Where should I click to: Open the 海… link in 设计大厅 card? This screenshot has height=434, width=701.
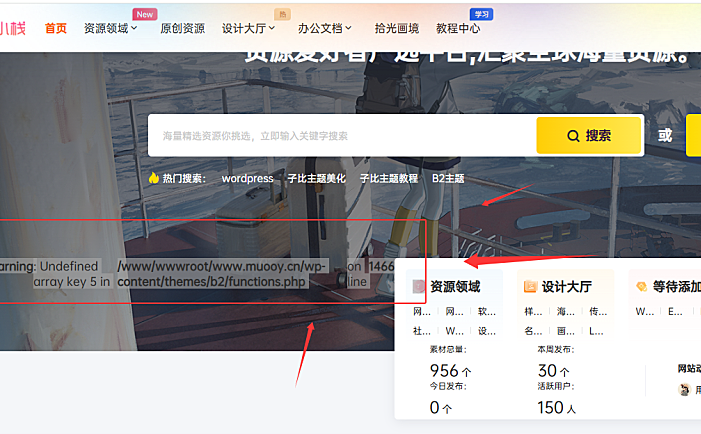tap(566, 312)
